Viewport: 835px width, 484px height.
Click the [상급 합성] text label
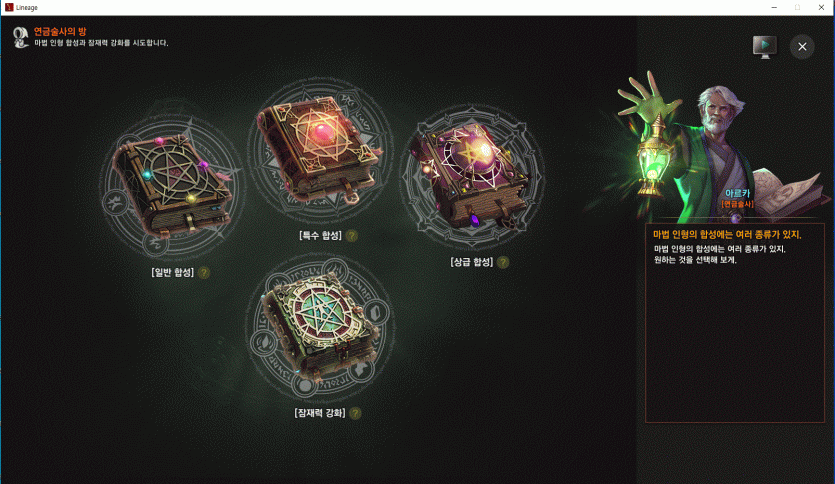(x=471, y=262)
